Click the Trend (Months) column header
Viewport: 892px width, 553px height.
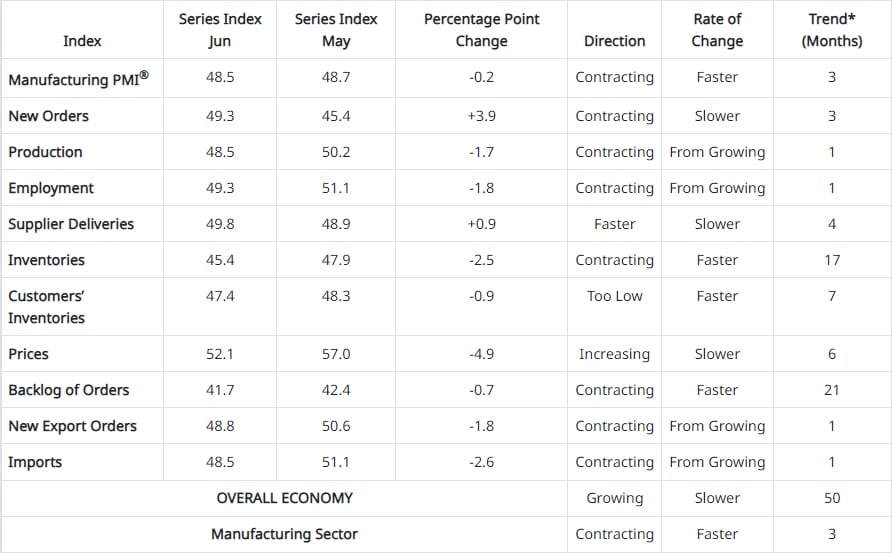tap(832, 30)
